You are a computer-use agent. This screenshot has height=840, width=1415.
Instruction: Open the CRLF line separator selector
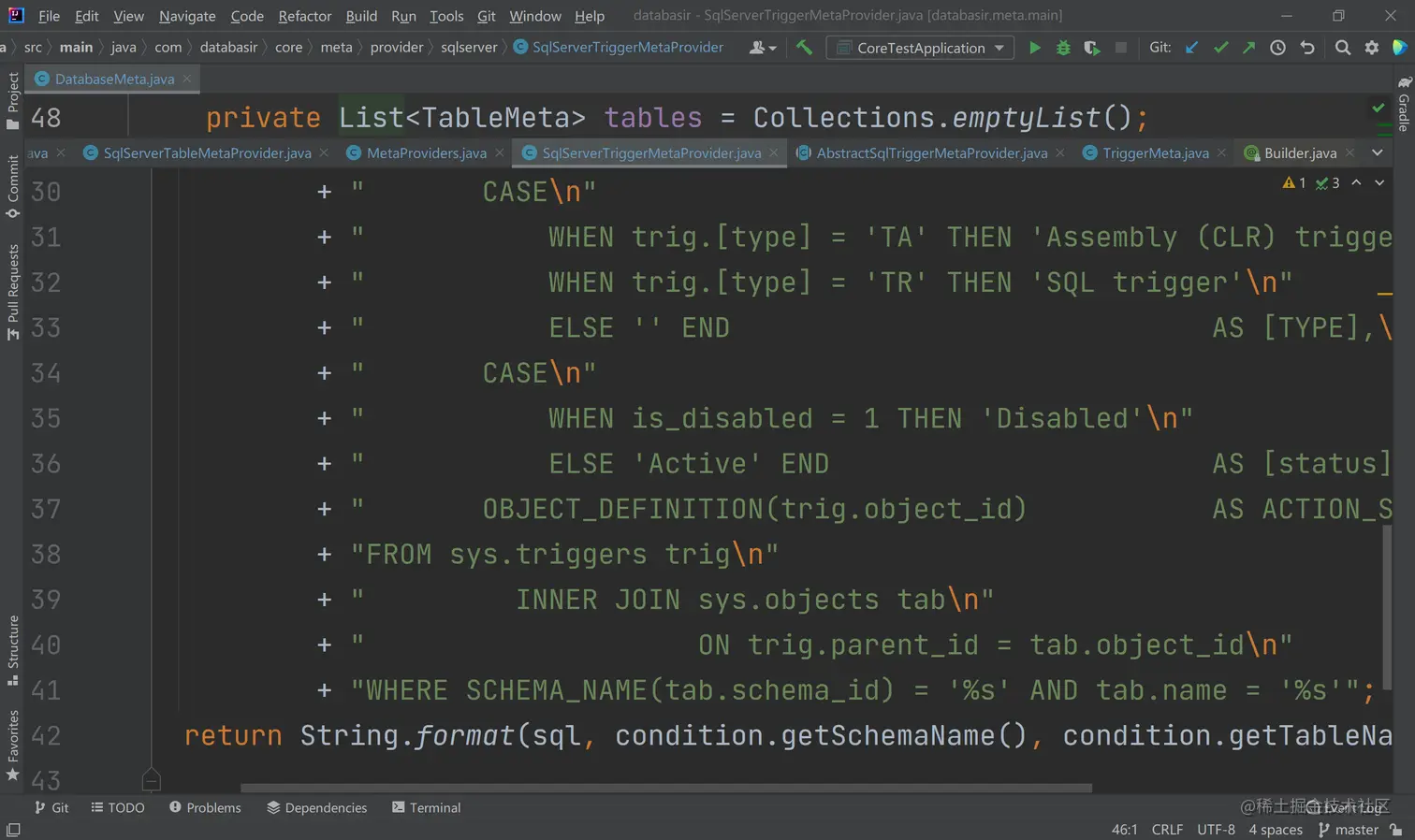pyautogui.click(x=1167, y=830)
